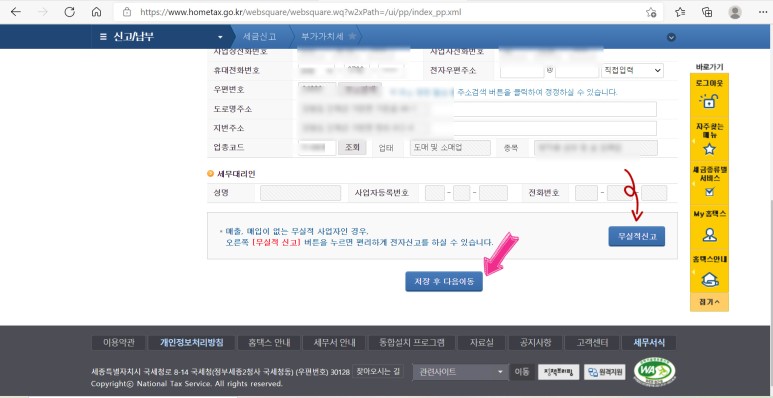This screenshot has height=398, width=773.
Task: Click first 전화번호 box of 세무대리인
Action: 586,193
